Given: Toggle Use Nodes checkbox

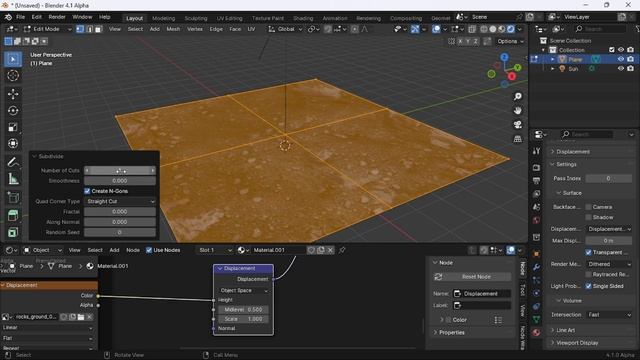Looking at the screenshot, I should point(149,250).
